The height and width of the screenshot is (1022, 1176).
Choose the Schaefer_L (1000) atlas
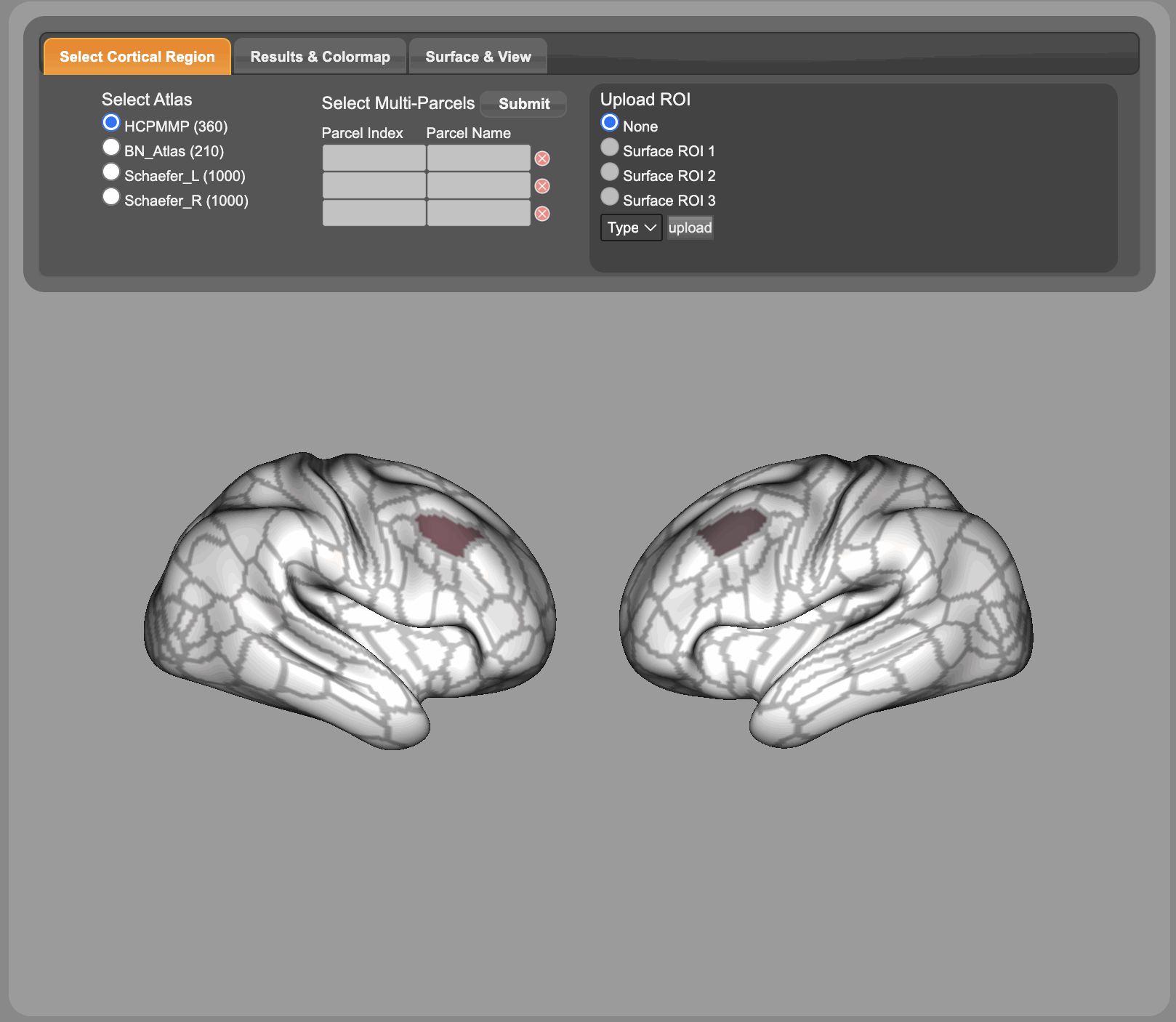click(x=111, y=172)
